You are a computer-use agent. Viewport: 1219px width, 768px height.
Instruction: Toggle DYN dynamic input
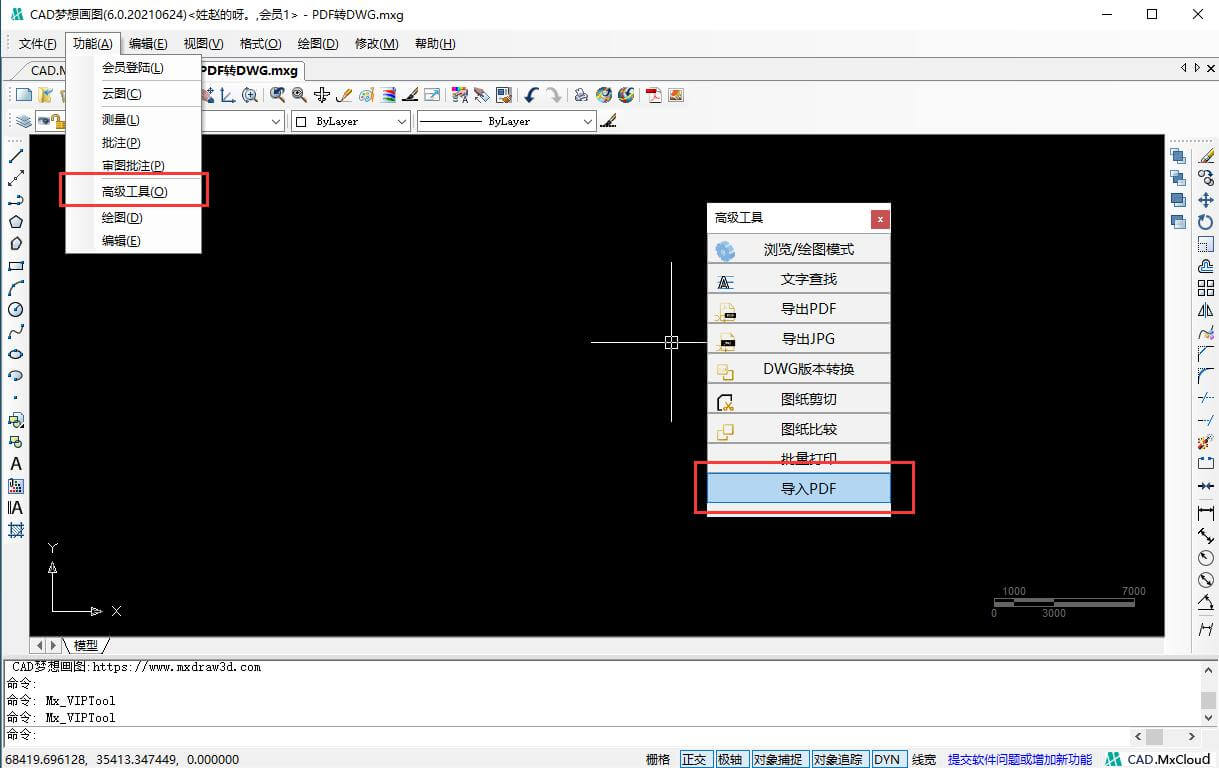point(887,759)
